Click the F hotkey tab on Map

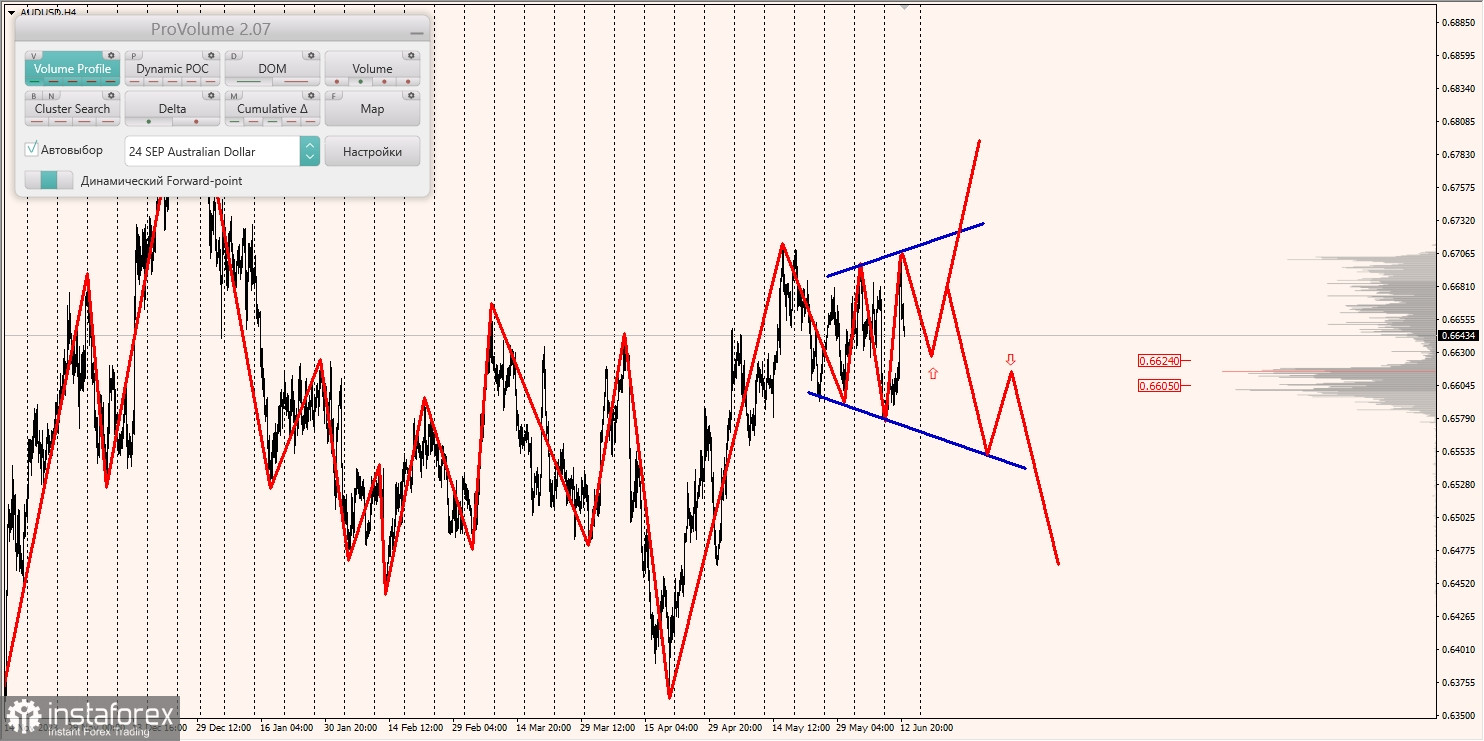tap(334, 96)
